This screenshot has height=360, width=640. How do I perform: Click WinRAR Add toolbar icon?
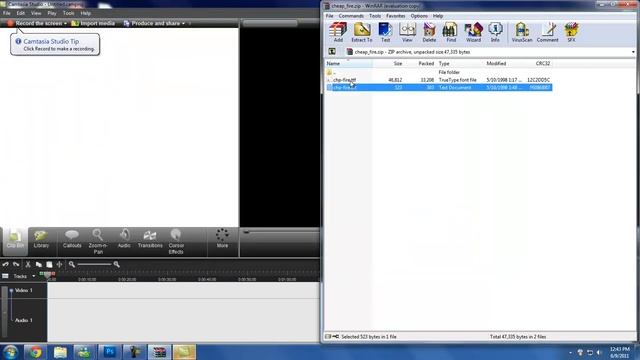tap(338, 32)
